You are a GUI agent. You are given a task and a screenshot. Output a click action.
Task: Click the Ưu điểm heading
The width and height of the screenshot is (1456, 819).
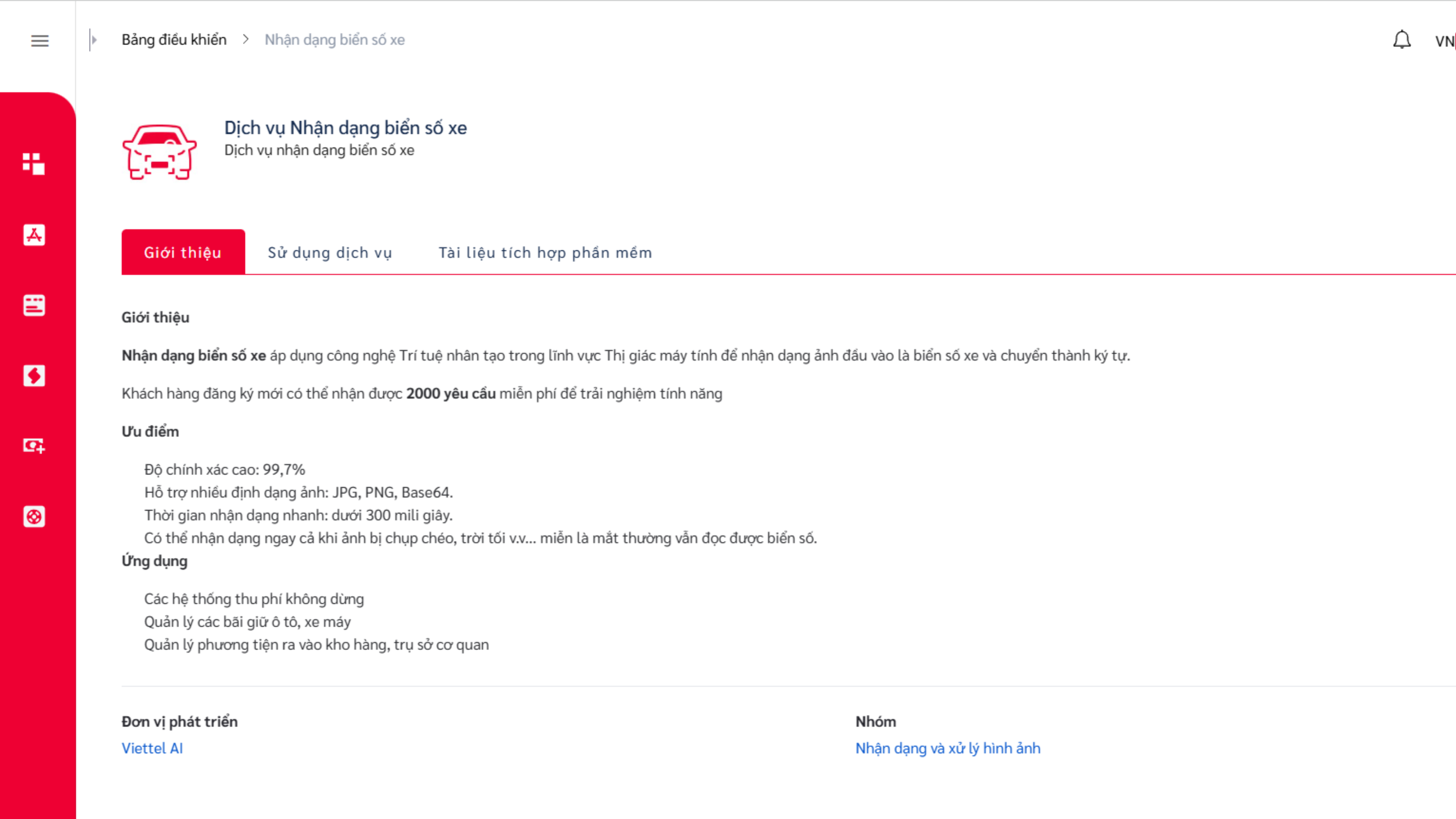[150, 431]
